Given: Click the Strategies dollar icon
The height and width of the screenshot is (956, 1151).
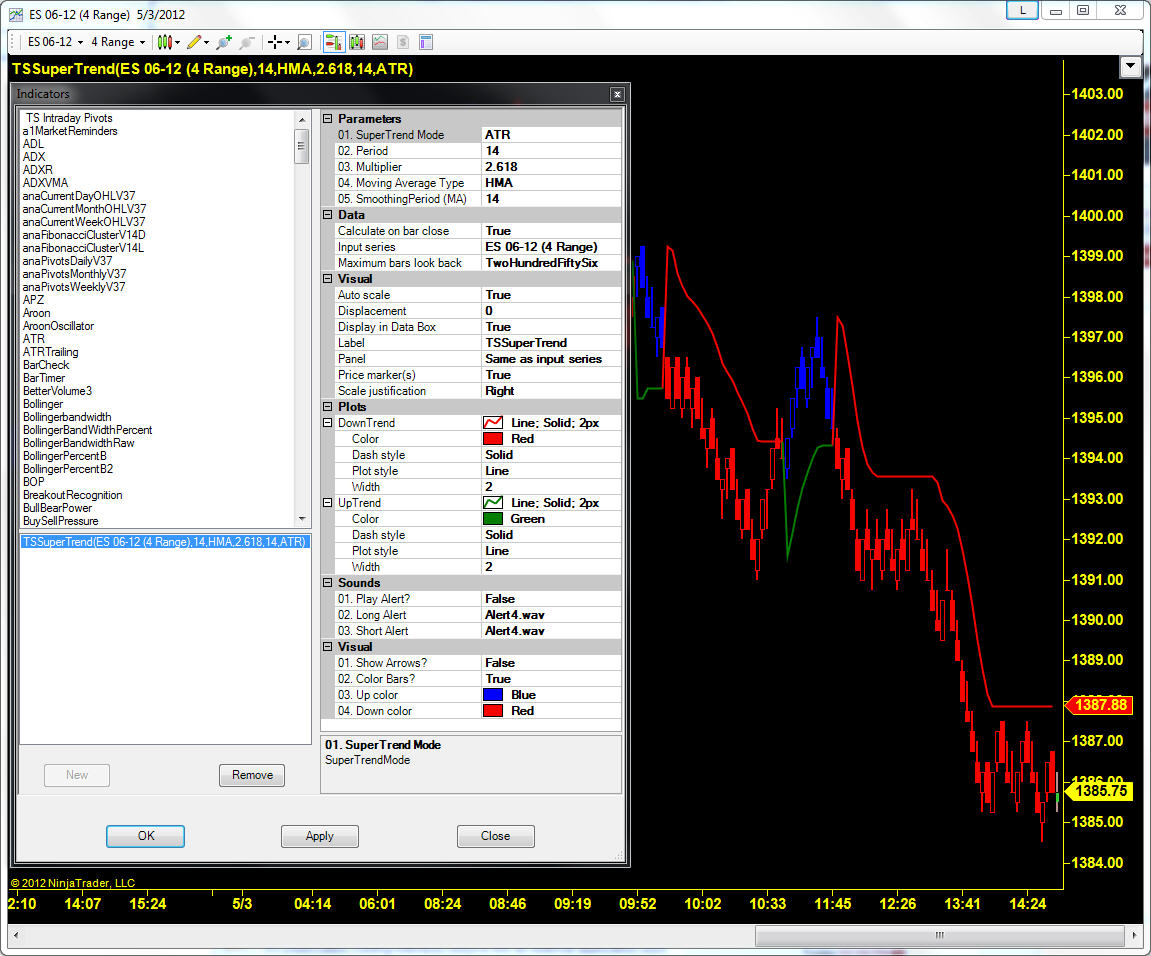Looking at the screenshot, I should click(x=402, y=42).
